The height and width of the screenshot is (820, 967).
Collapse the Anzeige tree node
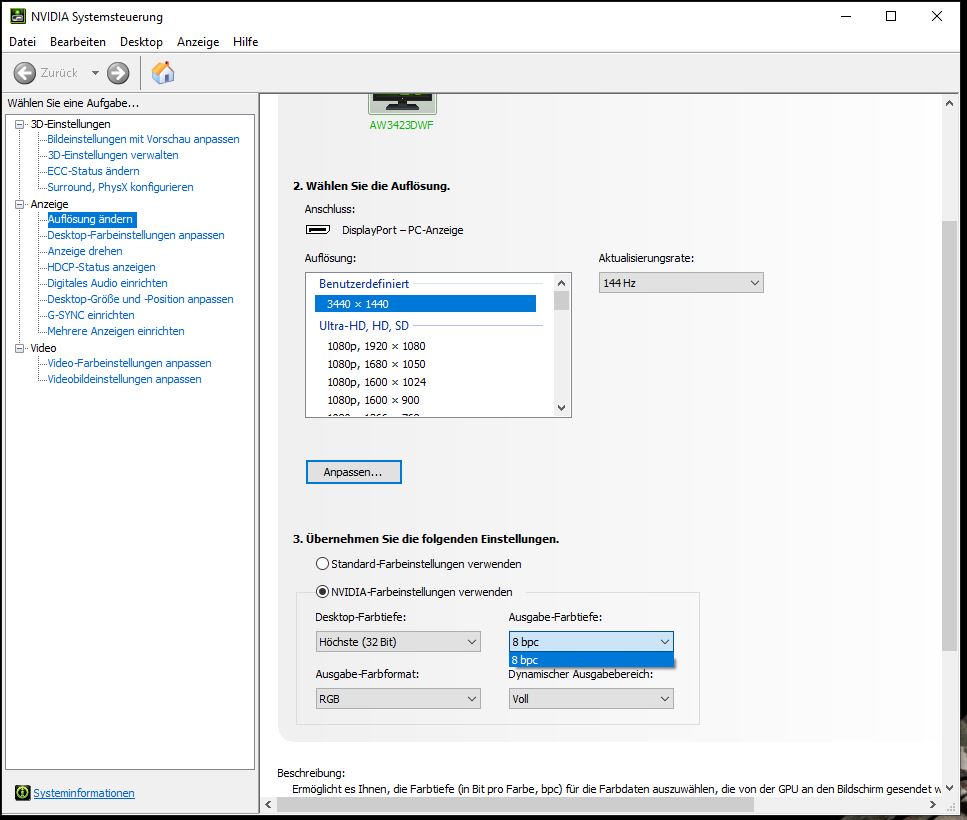[x=20, y=204]
